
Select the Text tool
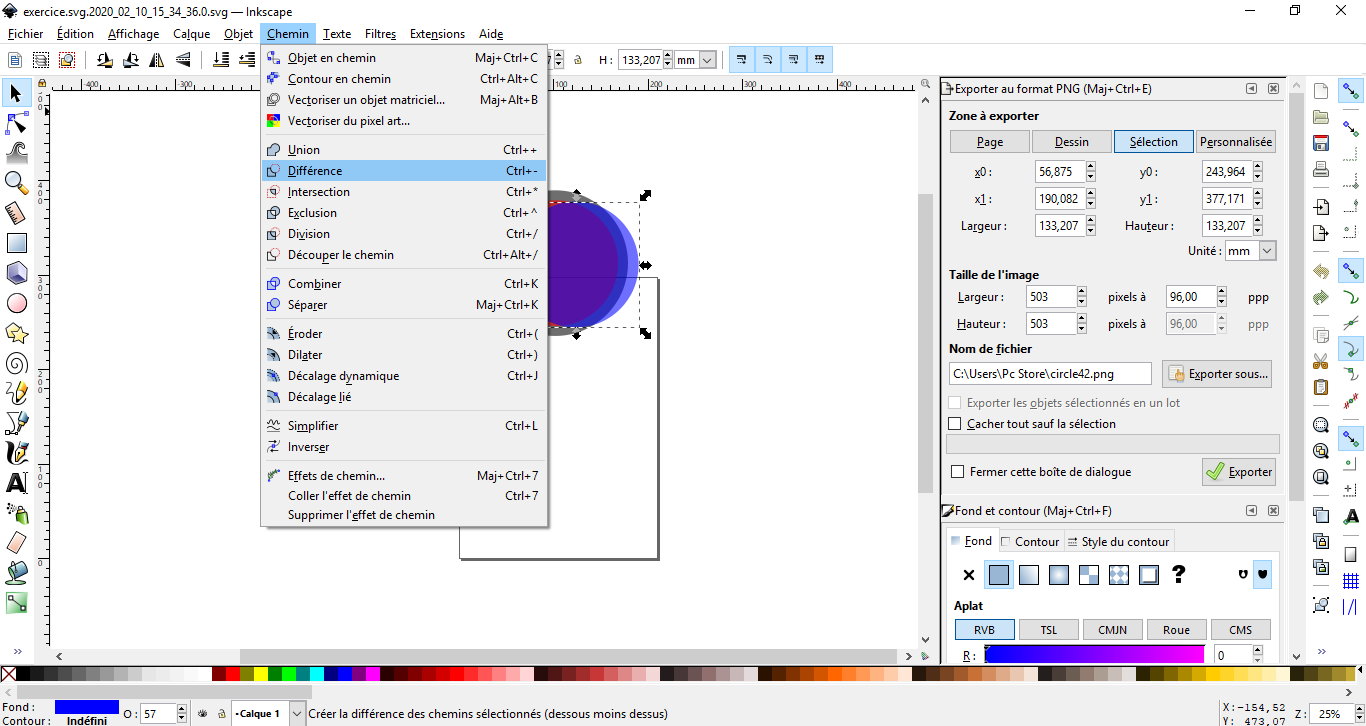(x=16, y=482)
